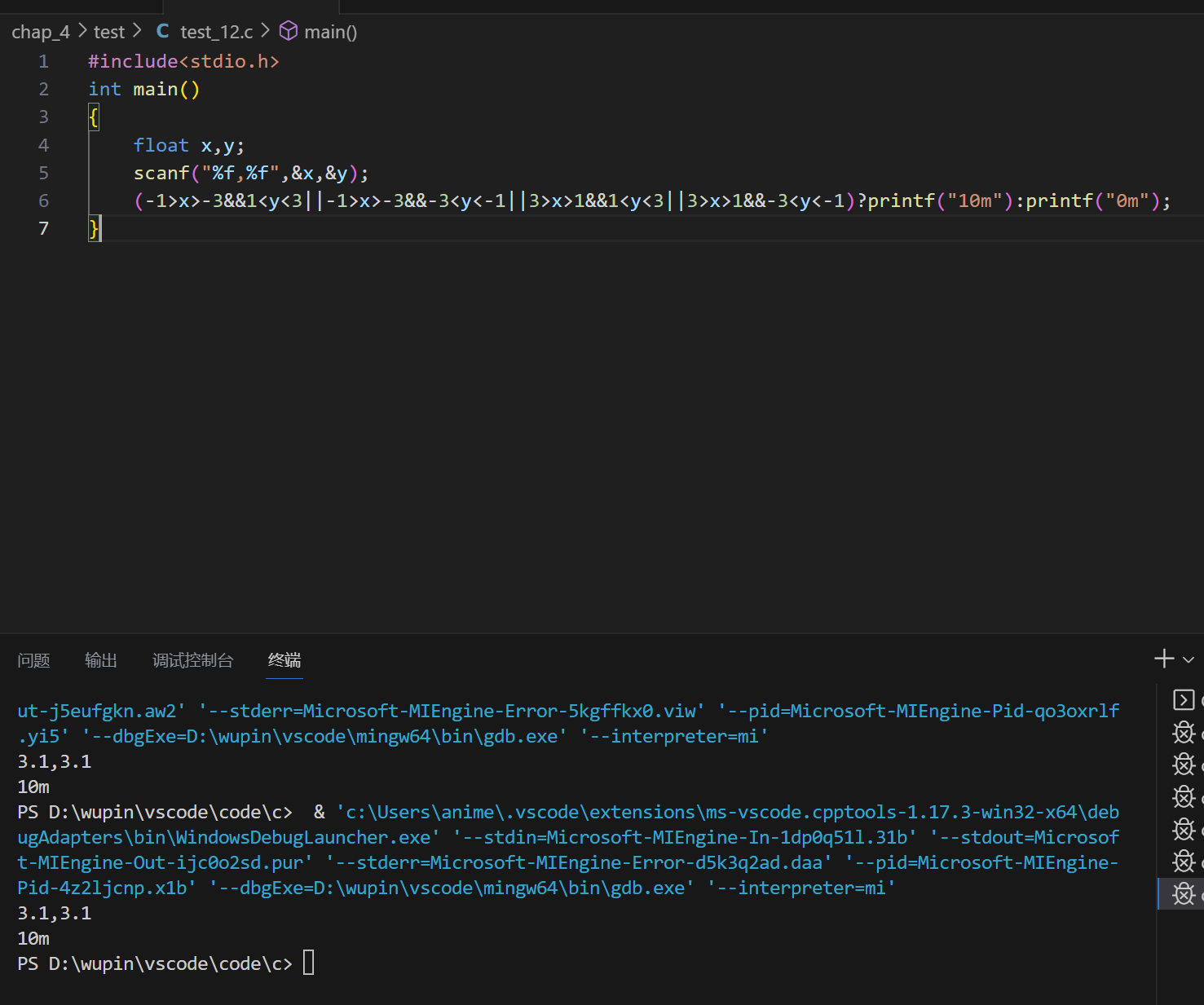This screenshot has height=1005, width=1204.
Task: Switch to the 问题 (Problems) tab
Action: (x=33, y=660)
